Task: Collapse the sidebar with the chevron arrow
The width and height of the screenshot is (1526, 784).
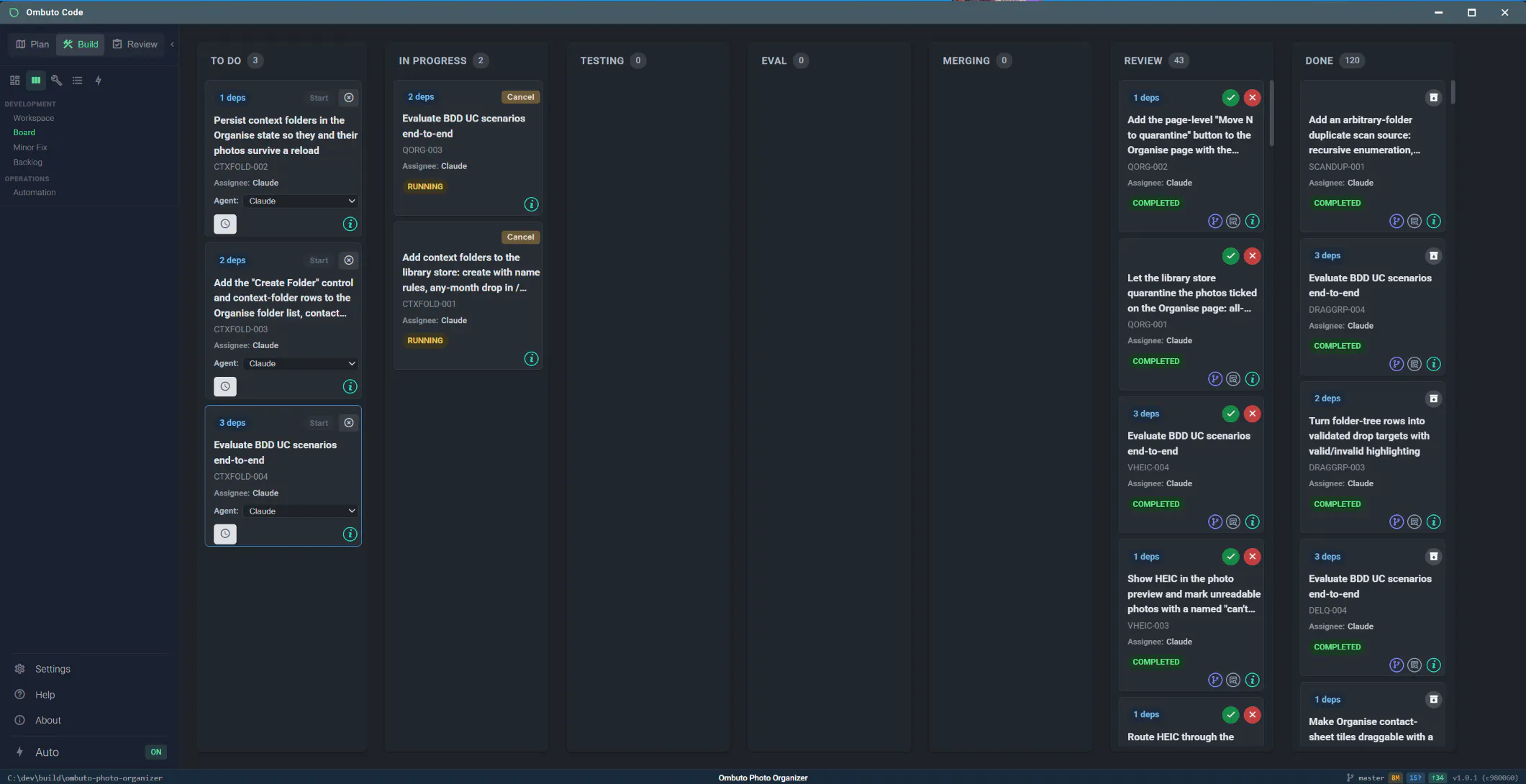Action: tap(172, 45)
